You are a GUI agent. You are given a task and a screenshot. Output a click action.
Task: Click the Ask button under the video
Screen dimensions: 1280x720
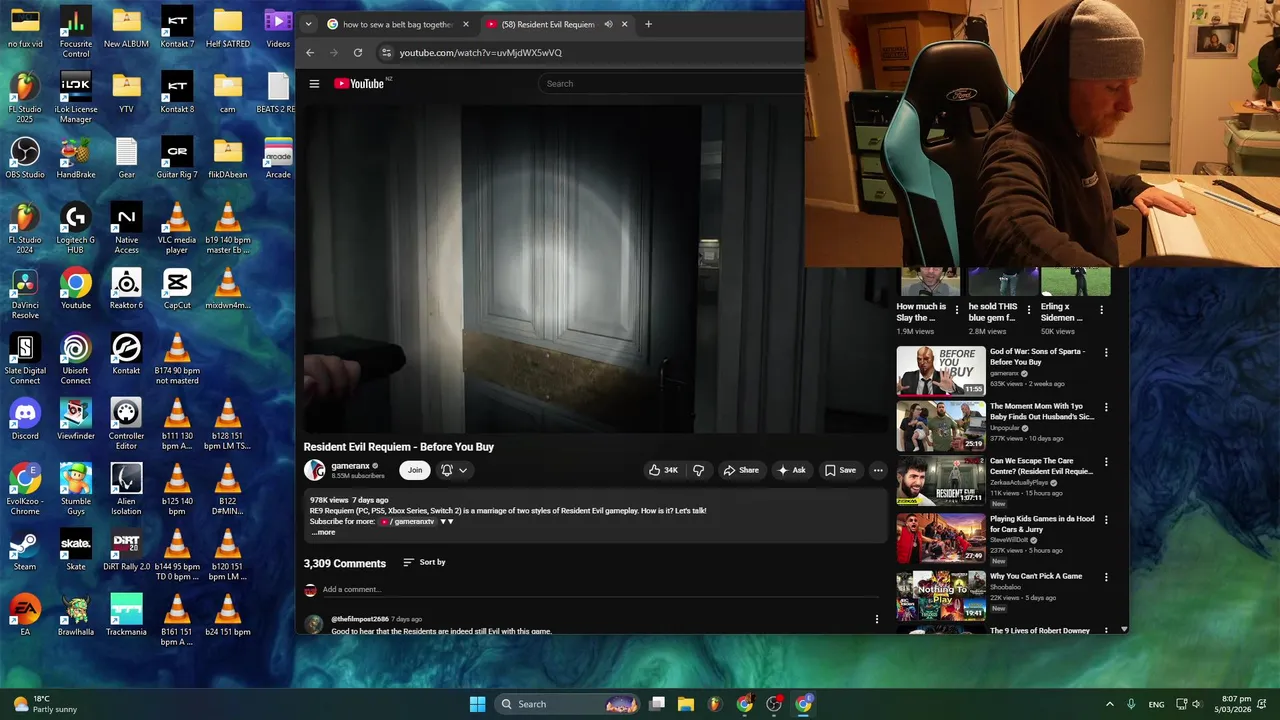click(791, 470)
